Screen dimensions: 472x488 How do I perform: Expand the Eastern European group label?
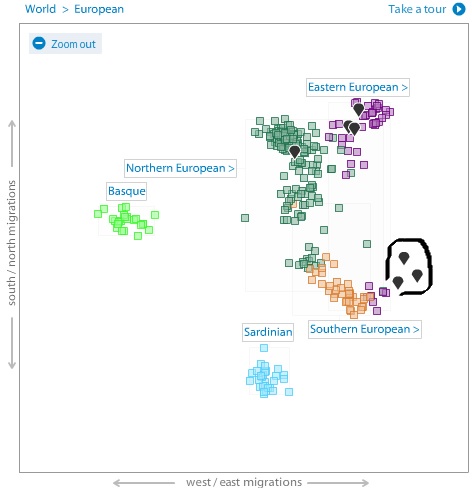[358, 87]
